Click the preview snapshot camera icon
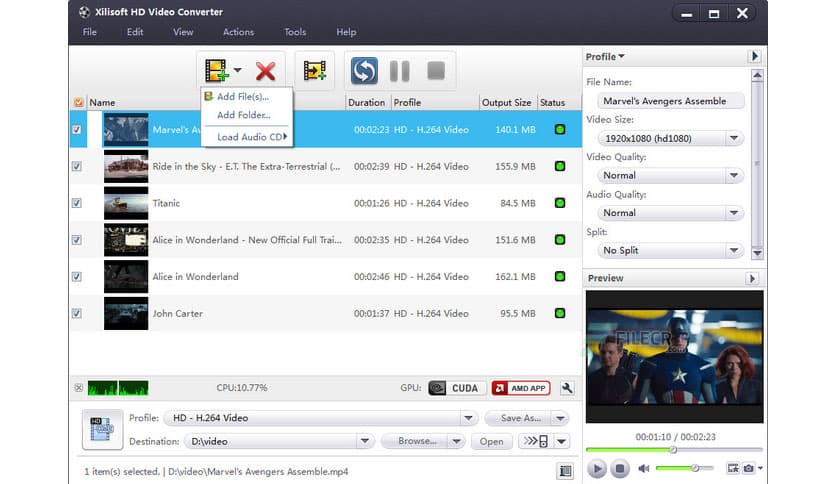Image resolution: width=836 pixels, height=484 pixels. (749, 468)
